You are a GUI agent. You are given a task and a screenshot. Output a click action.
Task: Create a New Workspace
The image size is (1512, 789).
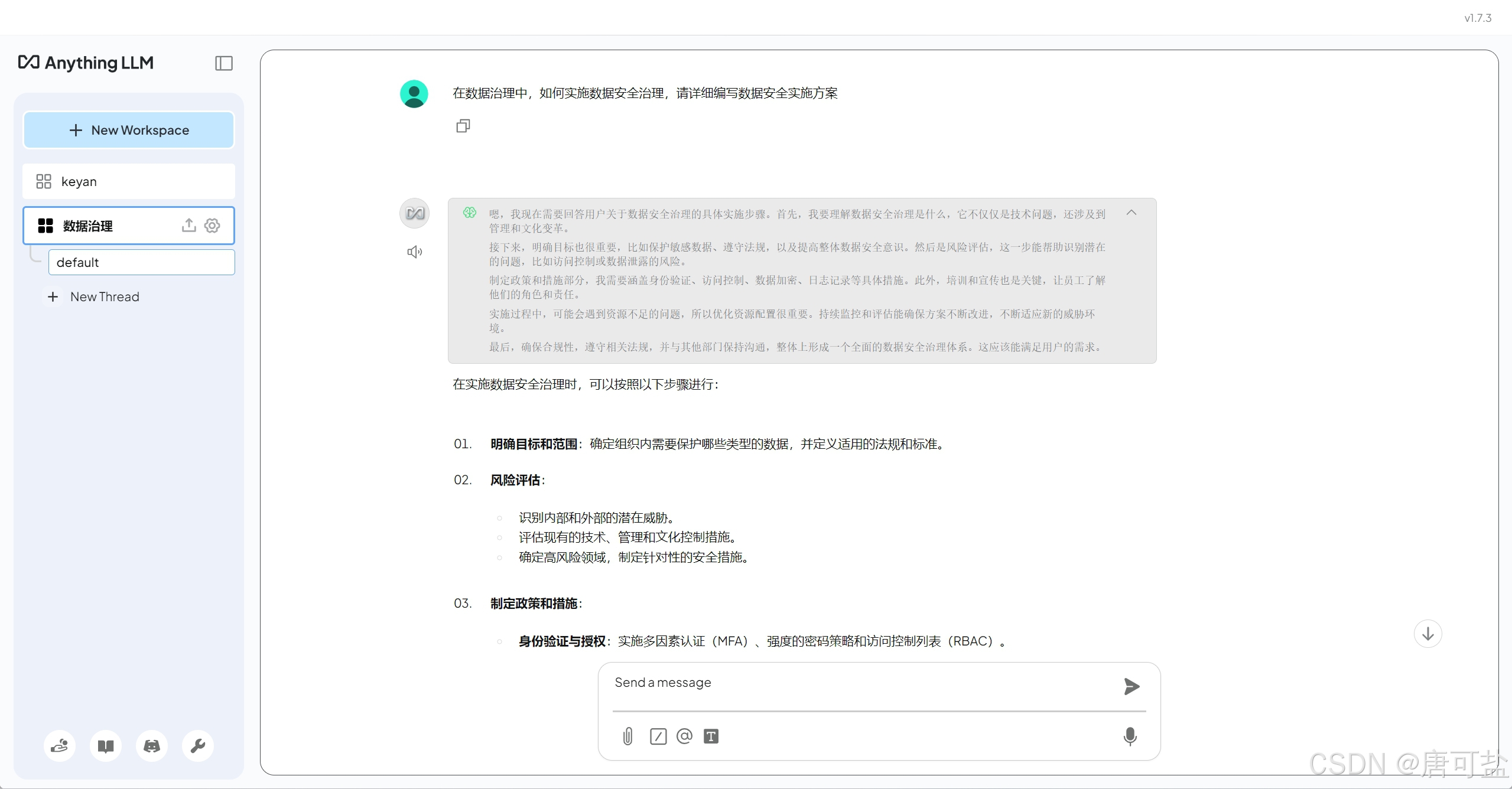(x=129, y=130)
